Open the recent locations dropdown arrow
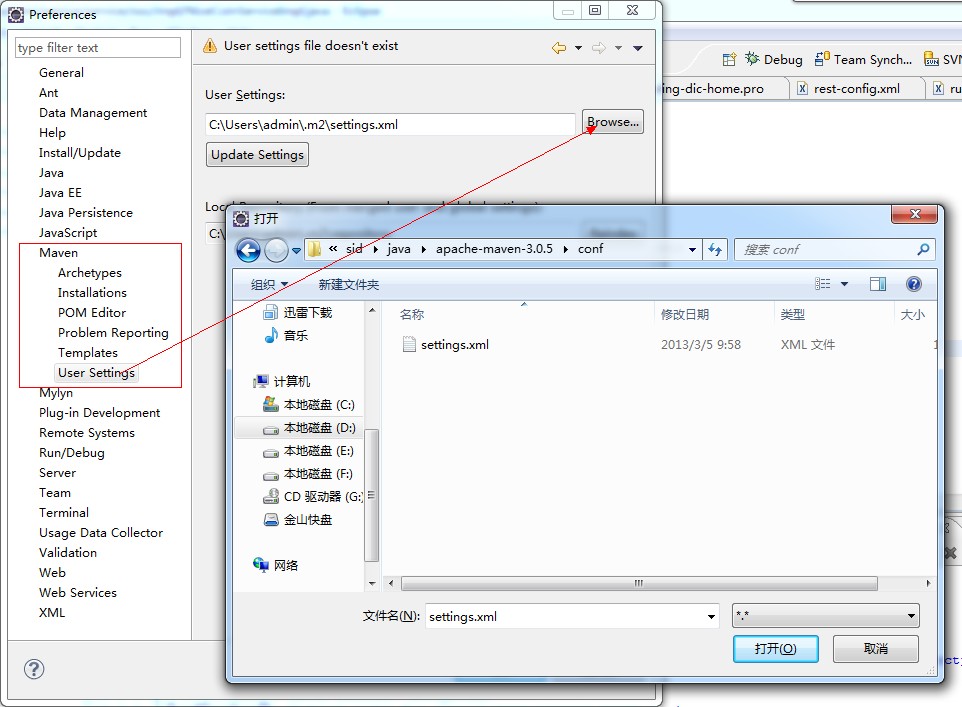The width and height of the screenshot is (962, 707). [296, 250]
